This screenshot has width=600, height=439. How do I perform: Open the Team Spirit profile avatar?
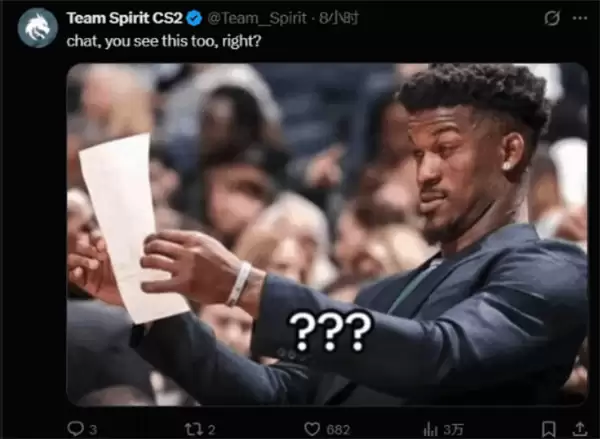pos(38,28)
